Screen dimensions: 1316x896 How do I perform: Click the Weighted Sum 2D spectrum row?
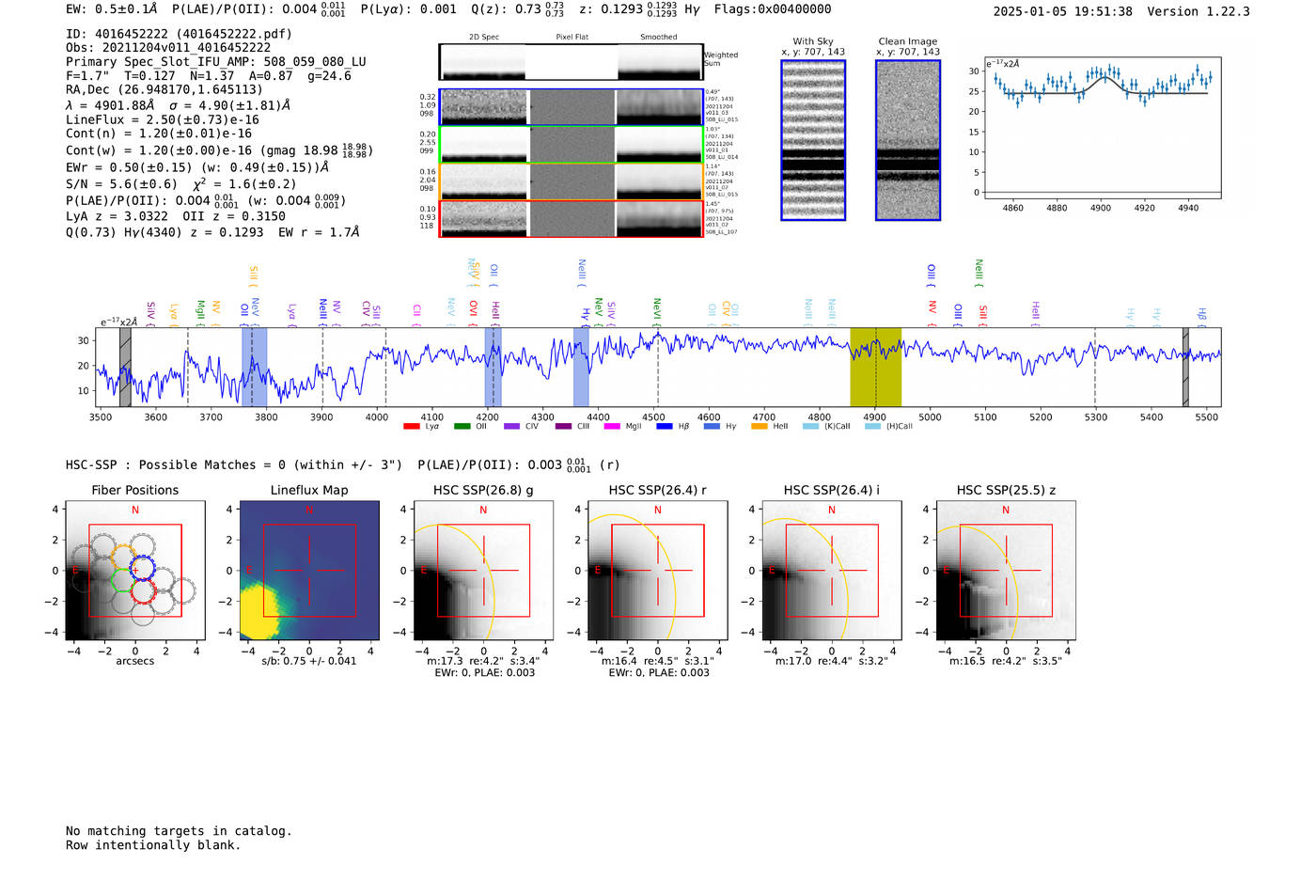[571, 62]
